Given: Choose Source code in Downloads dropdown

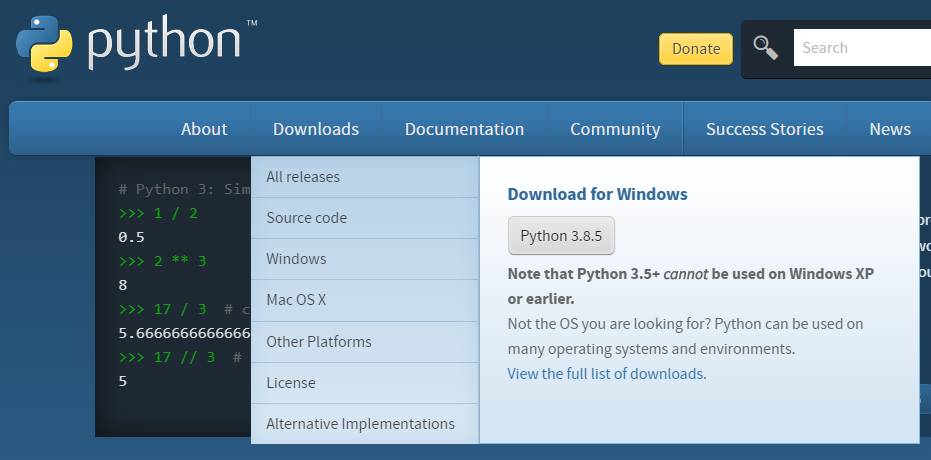Looking at the screenshot, I should tap(365, 218).
